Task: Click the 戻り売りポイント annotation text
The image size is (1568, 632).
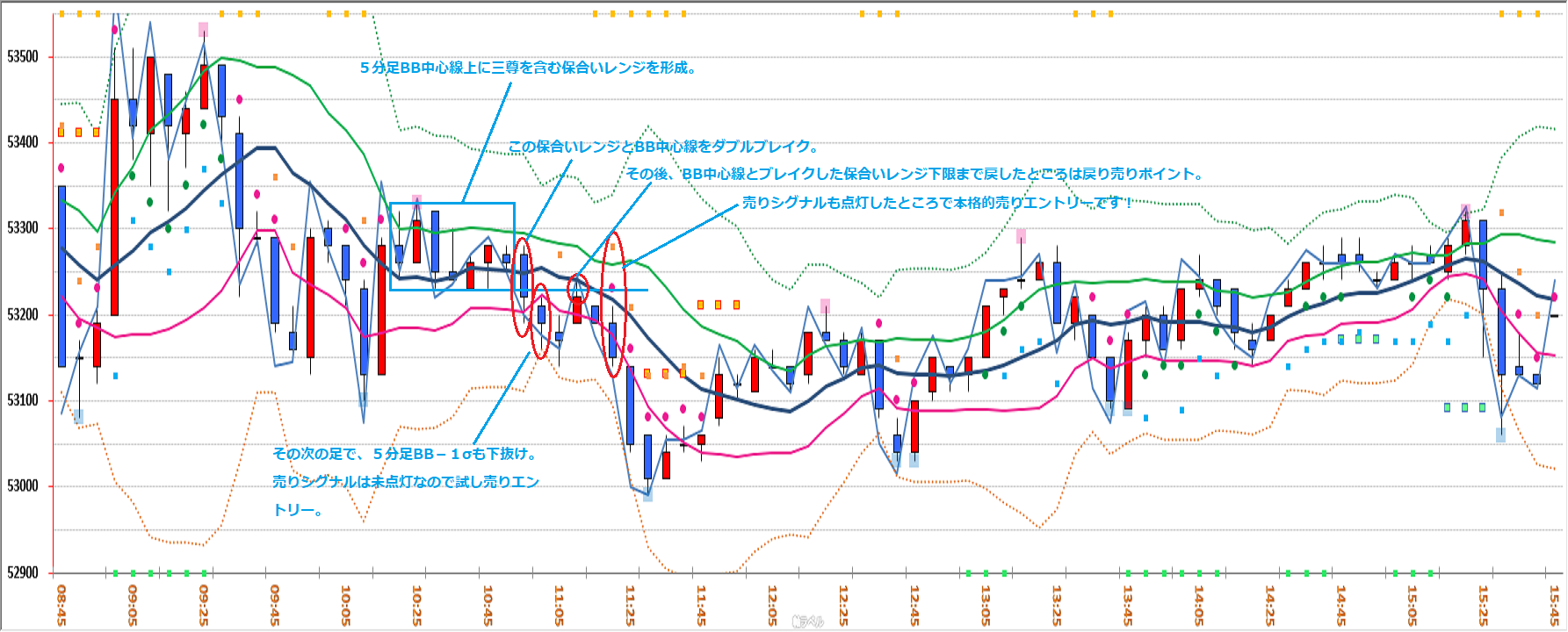Action: click(914, 174)
